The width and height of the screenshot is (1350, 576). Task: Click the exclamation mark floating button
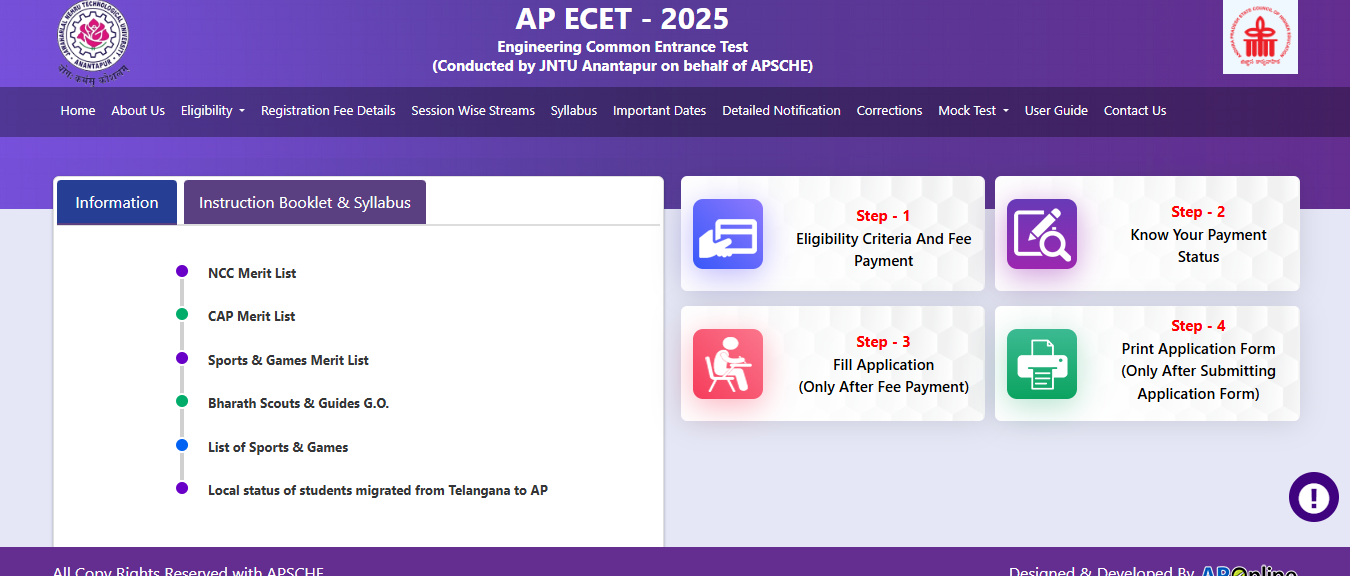click(1313, 497)
